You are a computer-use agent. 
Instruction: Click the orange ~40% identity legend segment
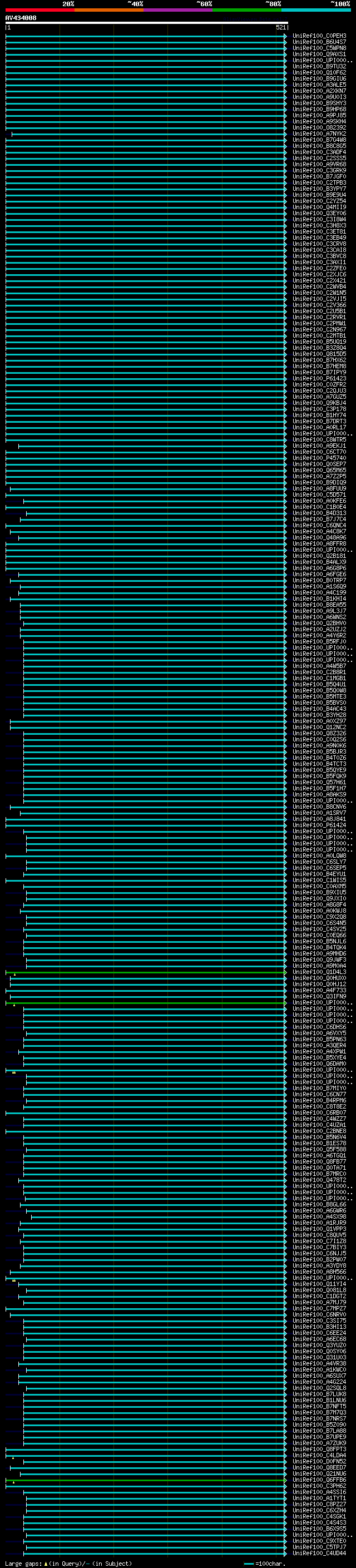tap(109, 10)
